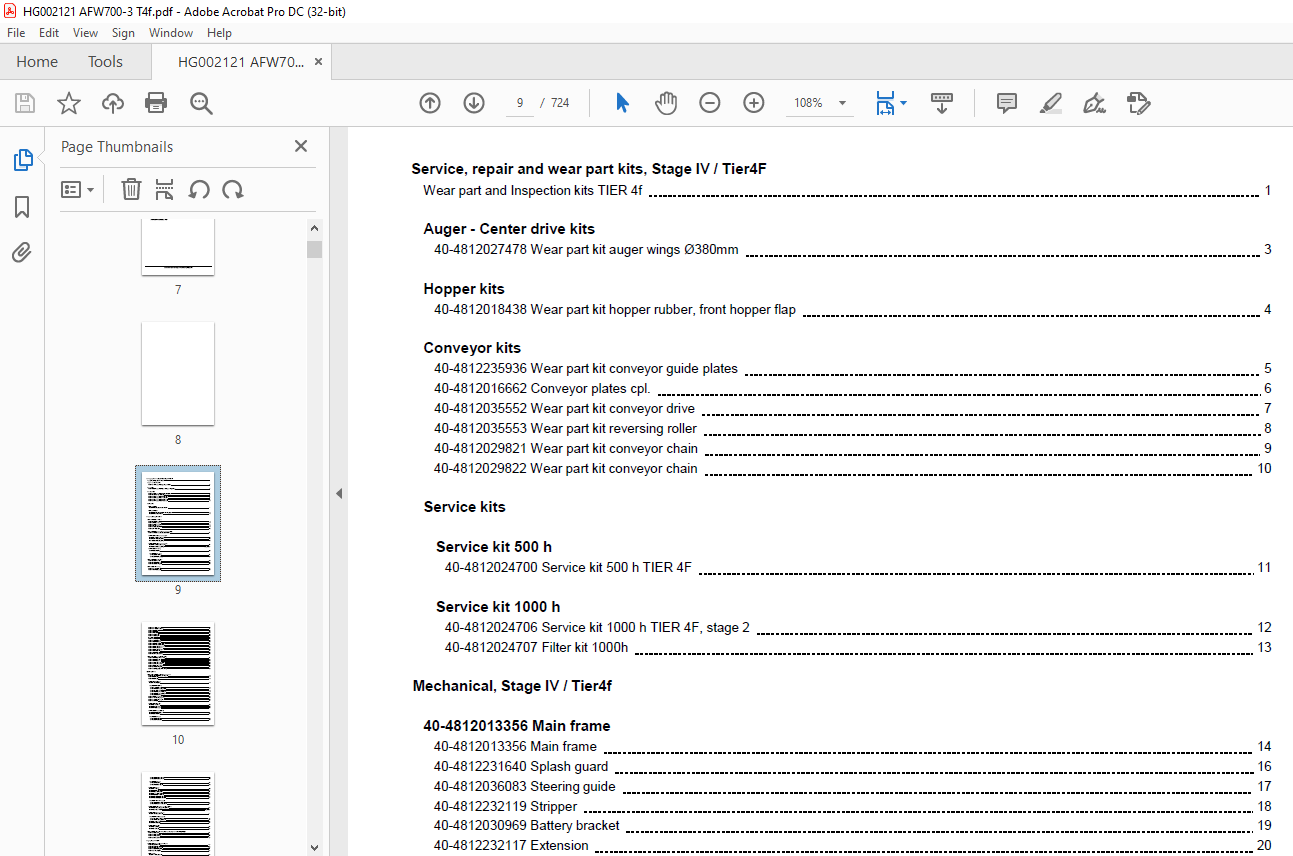1293x856 pixels.
Task: Rotate page clockwise
Action: pyautogui.click(x=233, y=189)
